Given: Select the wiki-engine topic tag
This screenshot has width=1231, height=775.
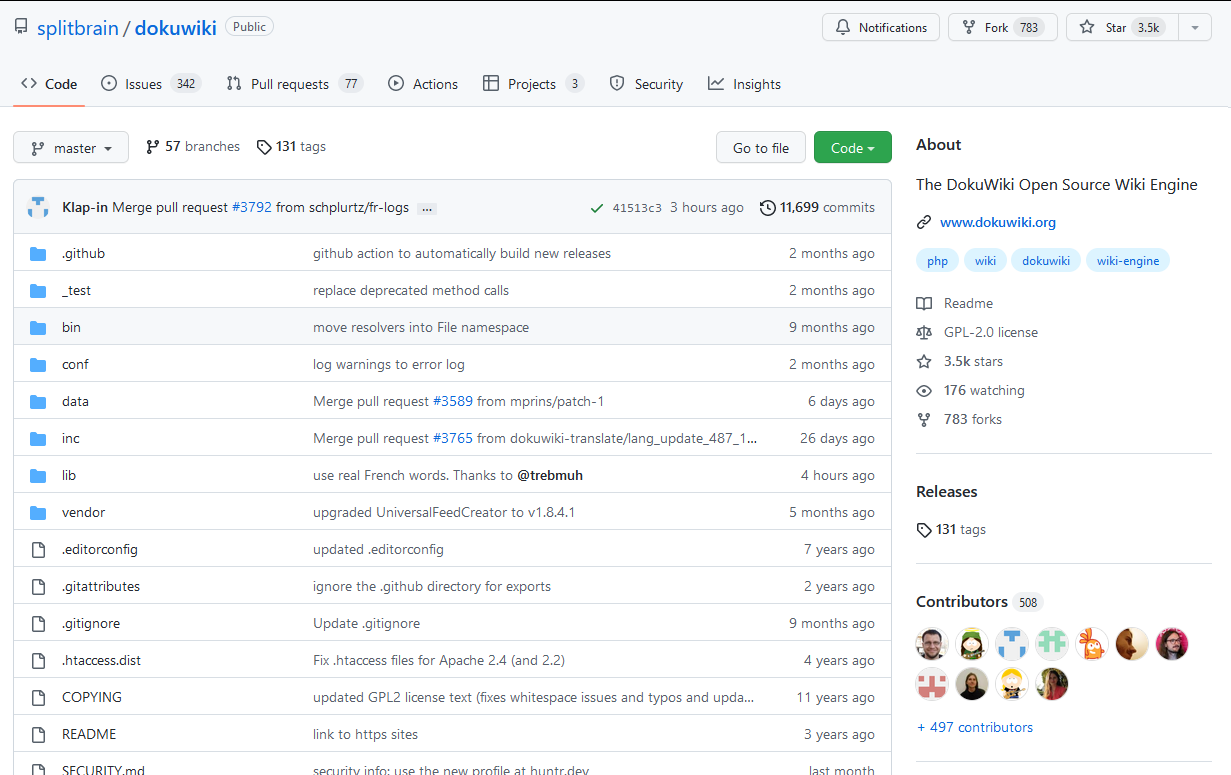Looking at the screenshot, I should [1128, 261].
